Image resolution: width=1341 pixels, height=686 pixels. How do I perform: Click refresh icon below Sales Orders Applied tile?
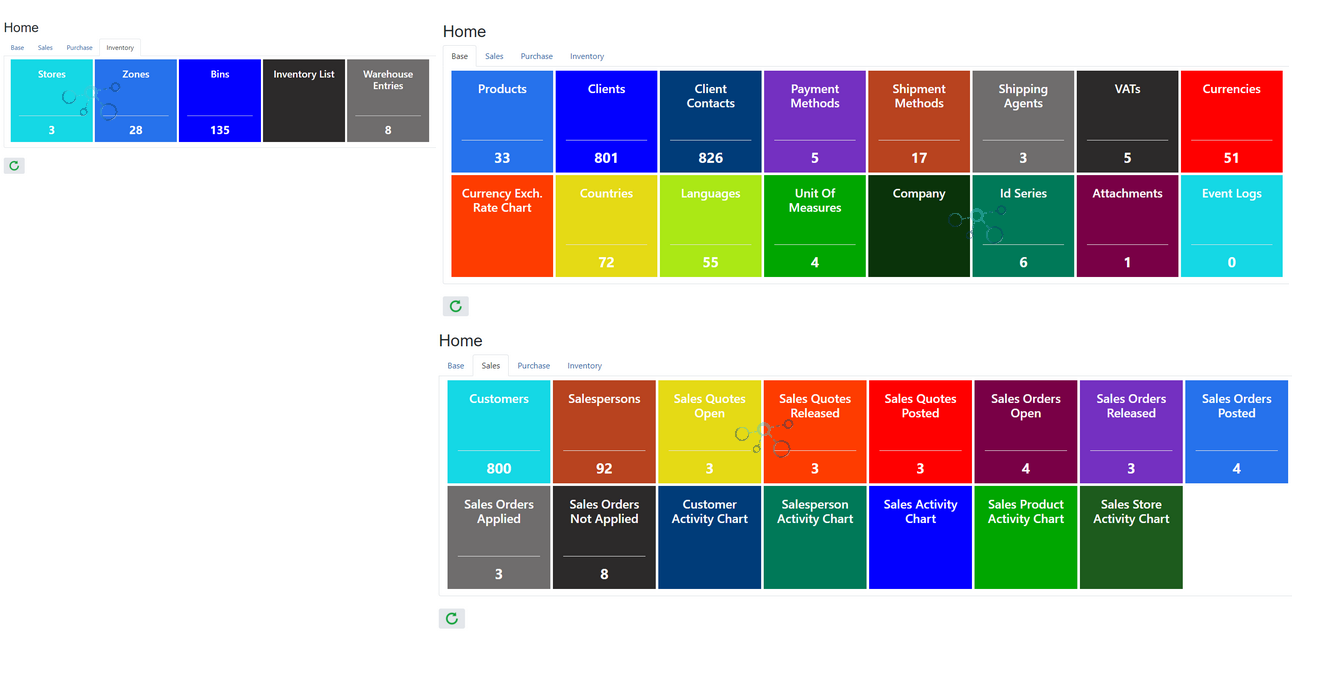[451, 619]
